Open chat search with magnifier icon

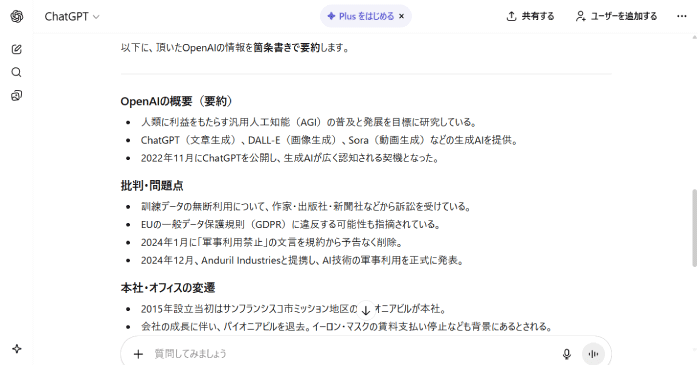16,73
